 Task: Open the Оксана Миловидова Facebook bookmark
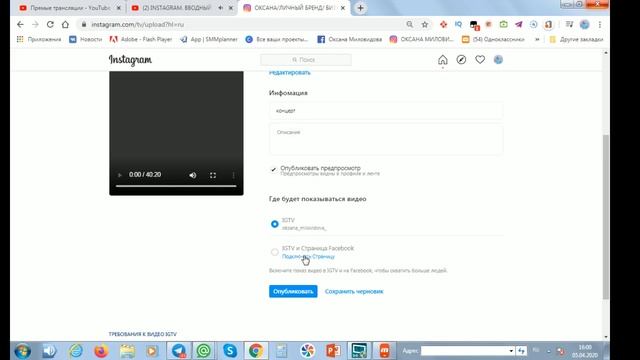(350, 39)
